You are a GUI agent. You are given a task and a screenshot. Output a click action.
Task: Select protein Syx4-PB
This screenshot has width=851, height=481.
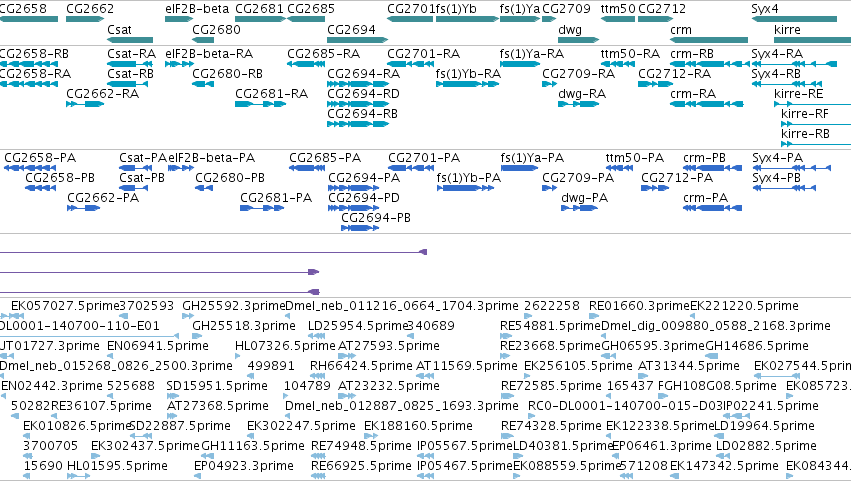tap(784, 188)
